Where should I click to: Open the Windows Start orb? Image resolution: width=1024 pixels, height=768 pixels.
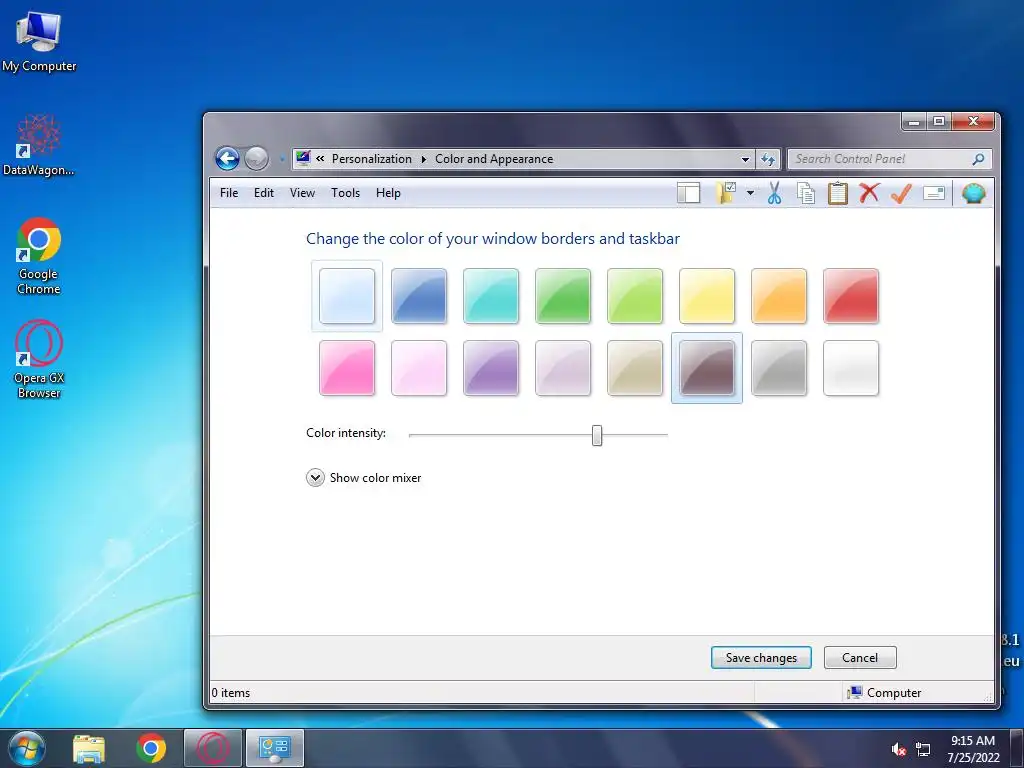pos(27,748)
